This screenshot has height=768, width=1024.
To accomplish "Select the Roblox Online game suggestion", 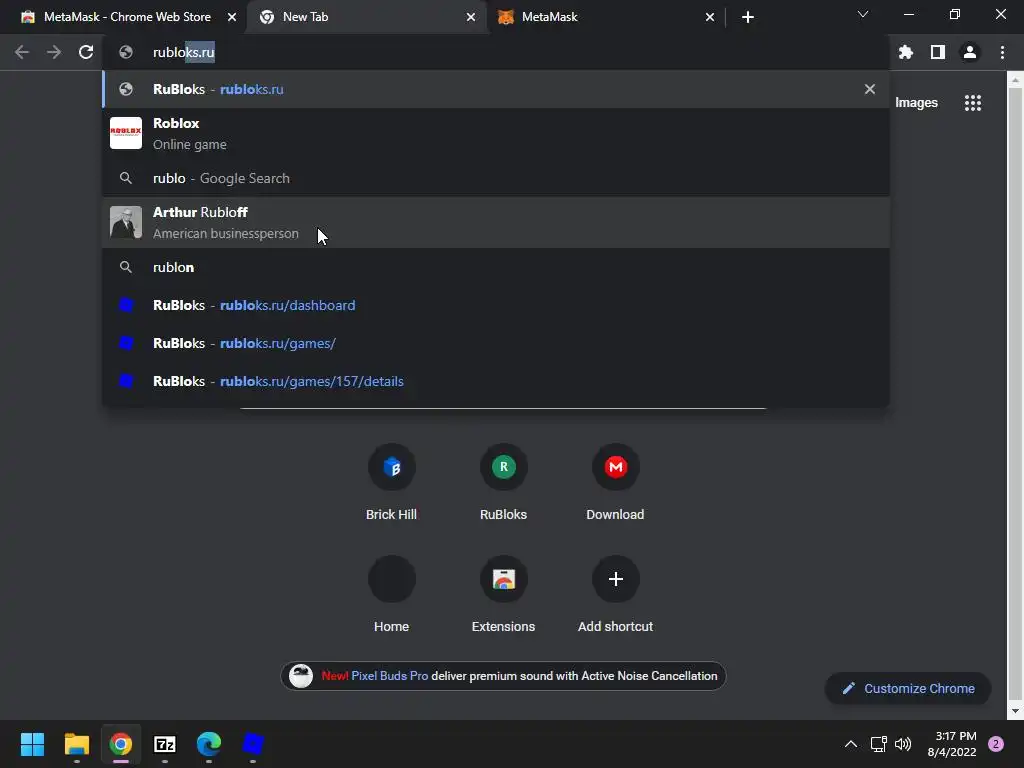I will [496, 133].
